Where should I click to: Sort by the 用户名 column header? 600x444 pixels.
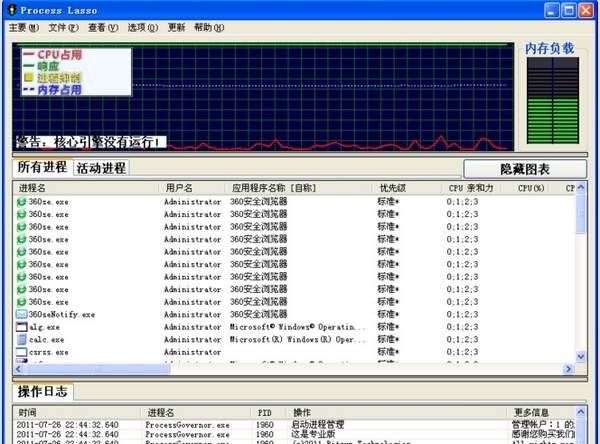click(x=180, y=187)
